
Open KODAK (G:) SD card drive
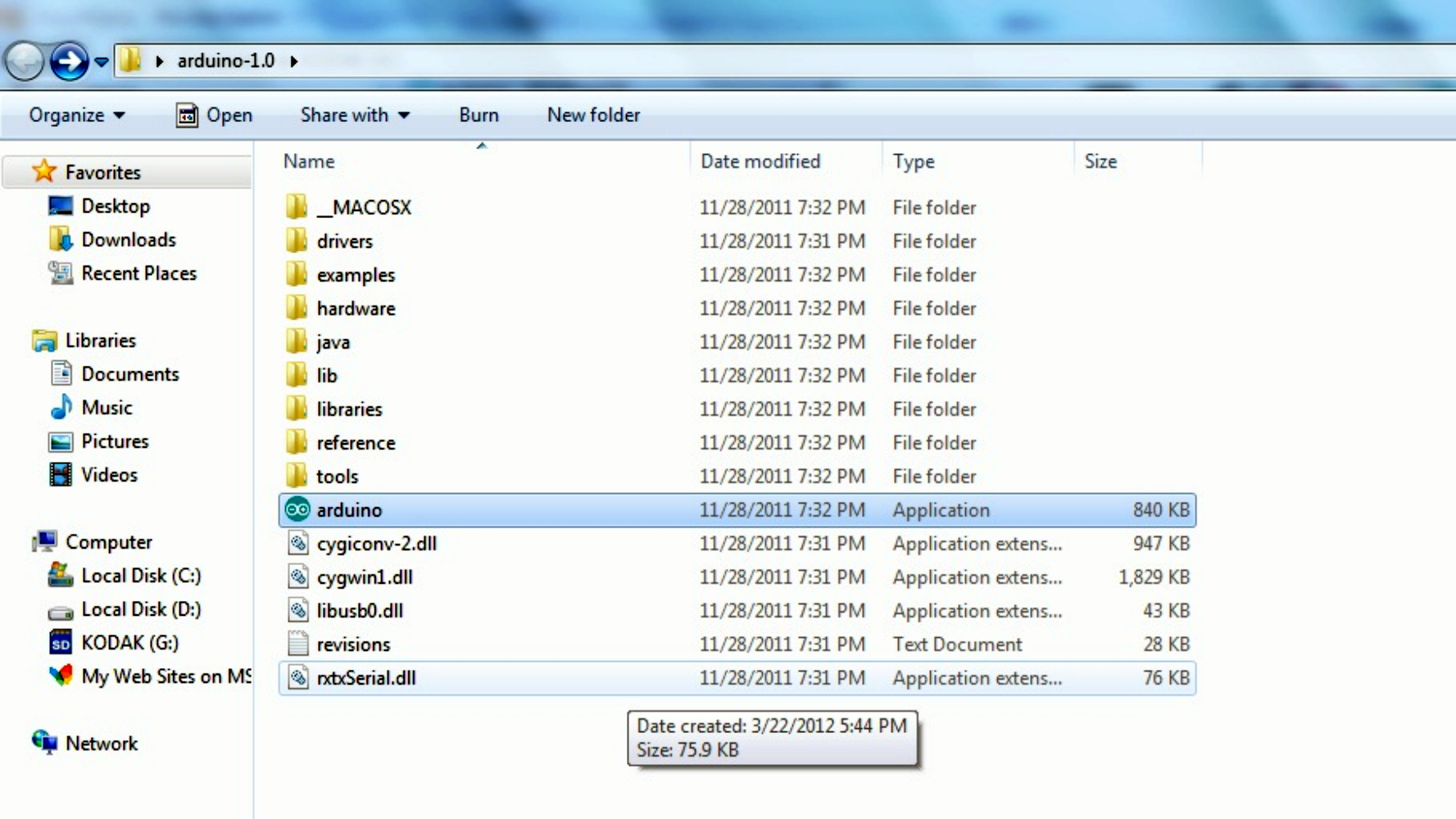113,642
